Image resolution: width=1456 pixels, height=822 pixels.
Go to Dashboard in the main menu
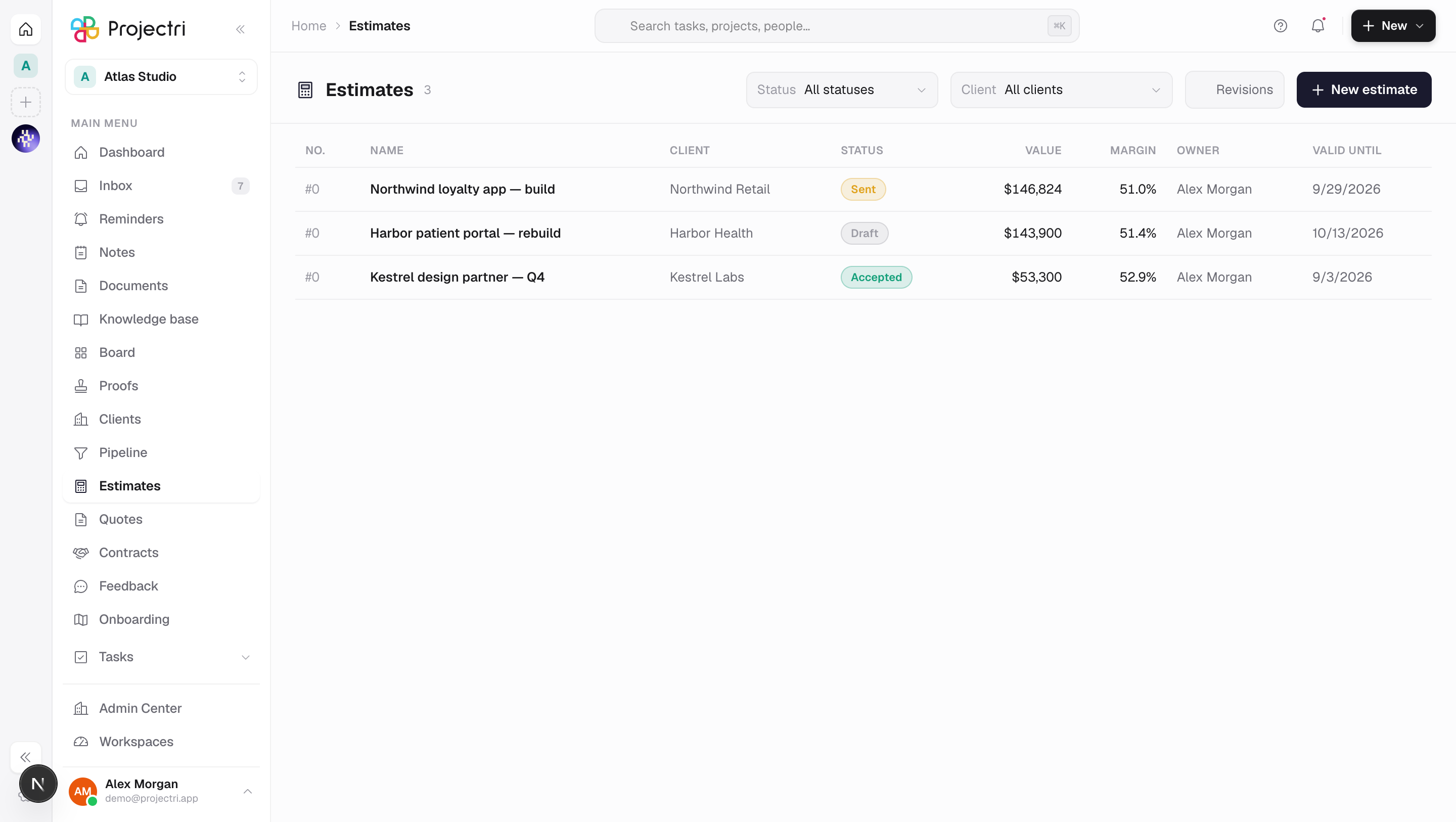tap(161, 153)
